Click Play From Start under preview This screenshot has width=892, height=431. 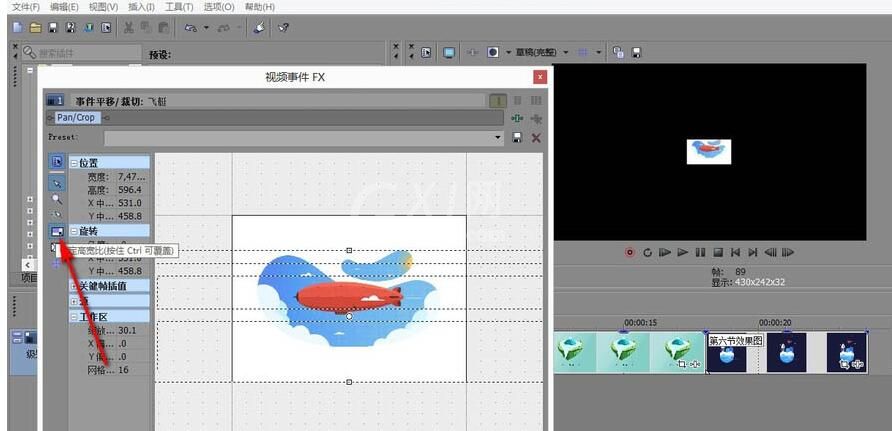tap(664, 252)
